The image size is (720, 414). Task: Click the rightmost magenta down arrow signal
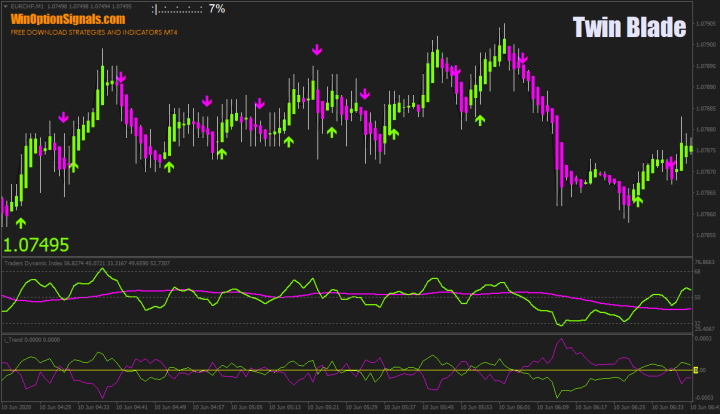pos(521,60)
